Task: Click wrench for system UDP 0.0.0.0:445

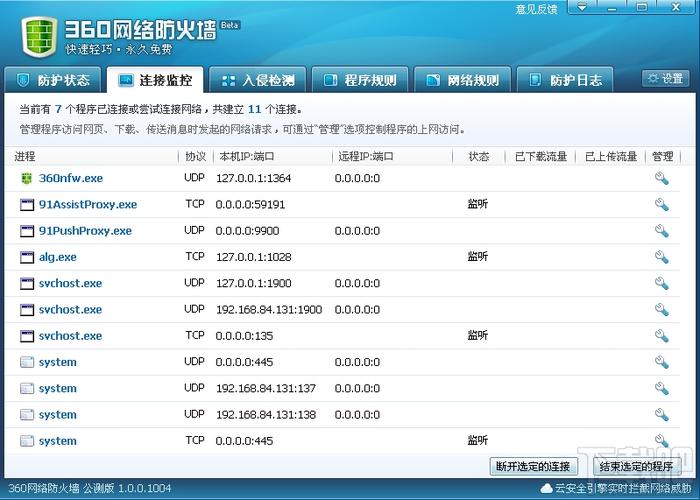Action: [x=662, y=362]
